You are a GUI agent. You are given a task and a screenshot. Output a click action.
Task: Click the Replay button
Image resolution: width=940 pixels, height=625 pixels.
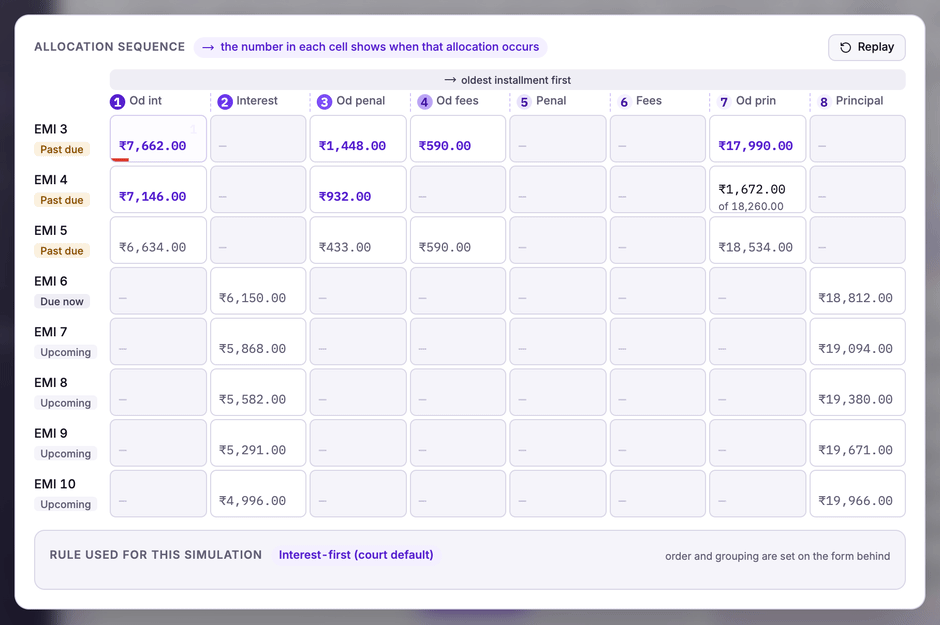click(866, 47)
